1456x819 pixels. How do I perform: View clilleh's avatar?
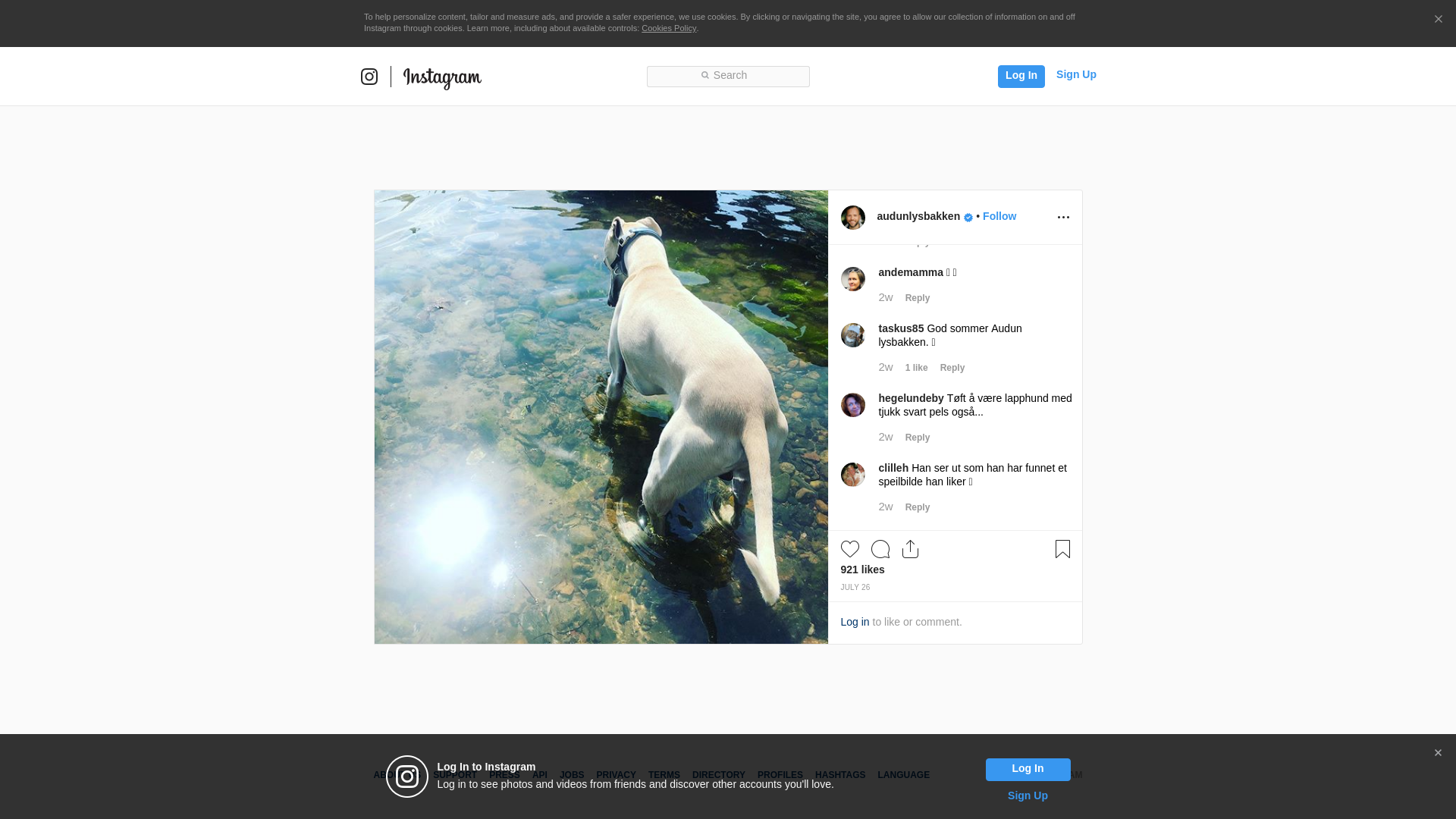(853, 475)
